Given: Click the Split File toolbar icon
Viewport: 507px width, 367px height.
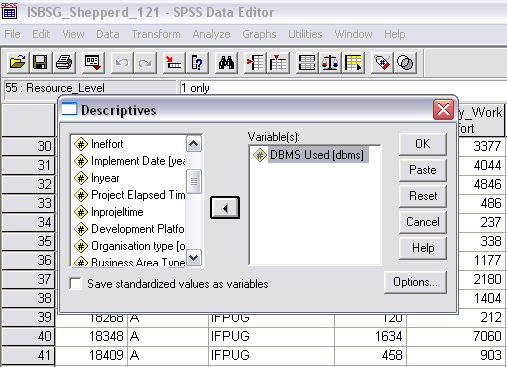Looking at the screenshot, I should [307, 62].
